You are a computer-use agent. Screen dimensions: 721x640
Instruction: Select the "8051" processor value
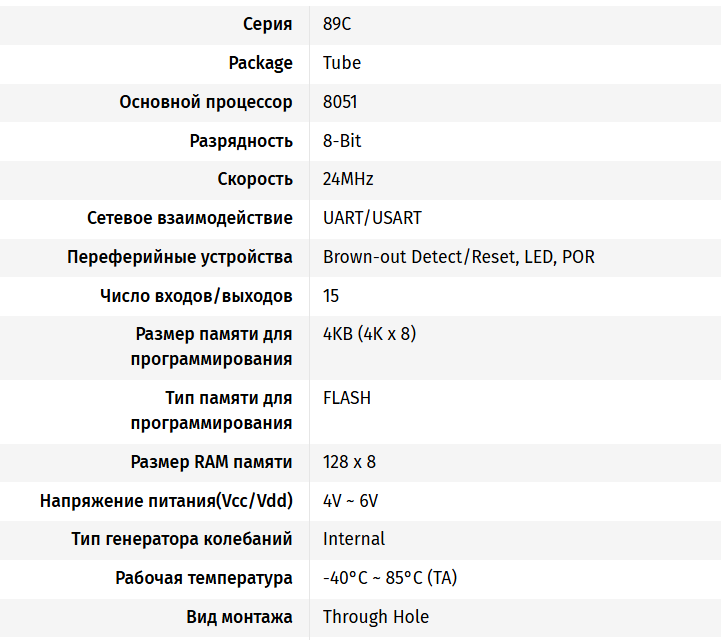[x=340, y=102]
